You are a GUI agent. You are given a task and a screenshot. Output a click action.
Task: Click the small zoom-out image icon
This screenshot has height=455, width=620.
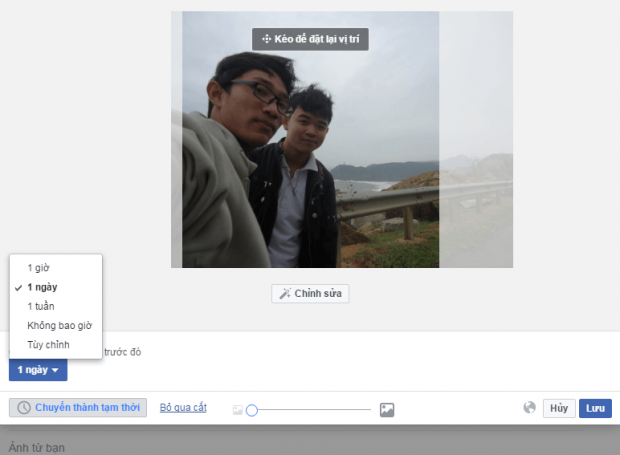[237, 410]
